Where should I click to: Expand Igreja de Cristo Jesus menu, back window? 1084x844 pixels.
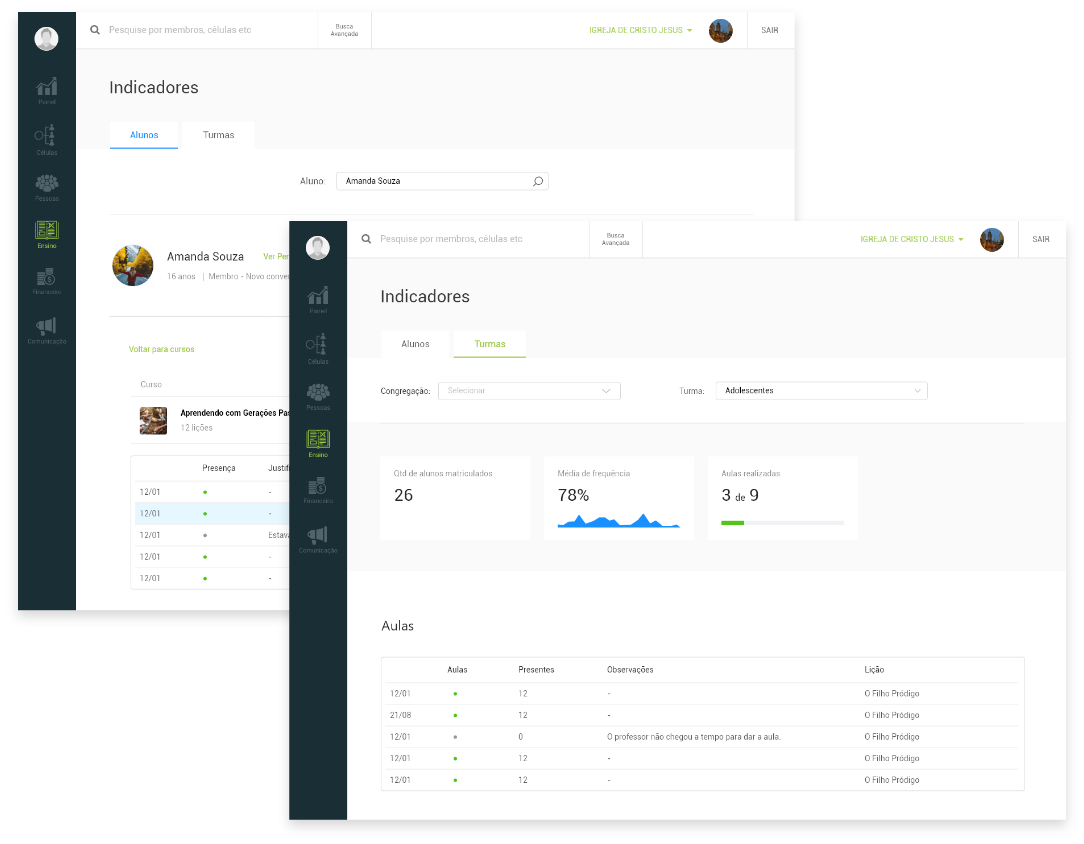click(x=640, y=30)
